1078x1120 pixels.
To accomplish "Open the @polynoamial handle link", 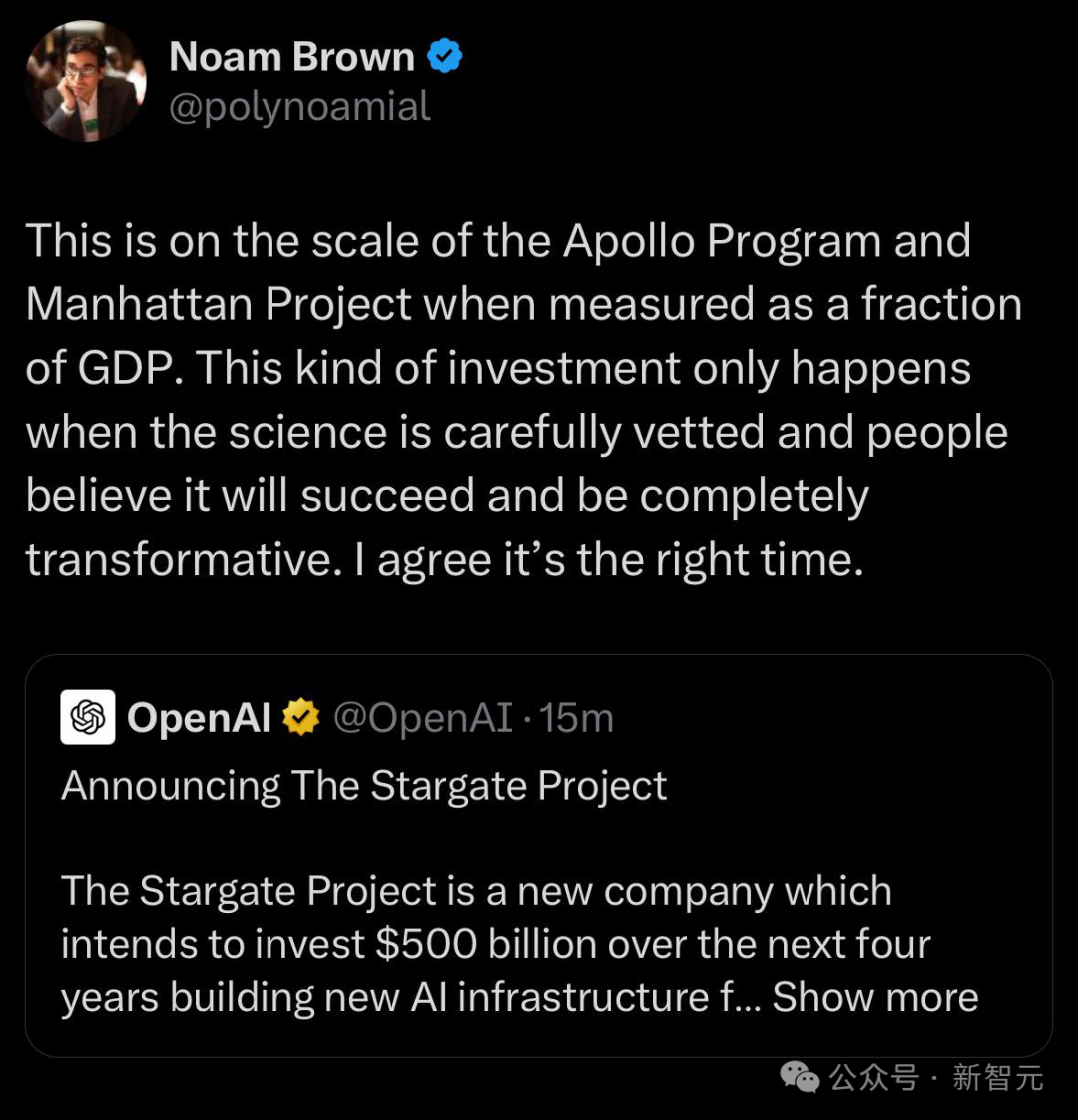I will pos(300,107).
